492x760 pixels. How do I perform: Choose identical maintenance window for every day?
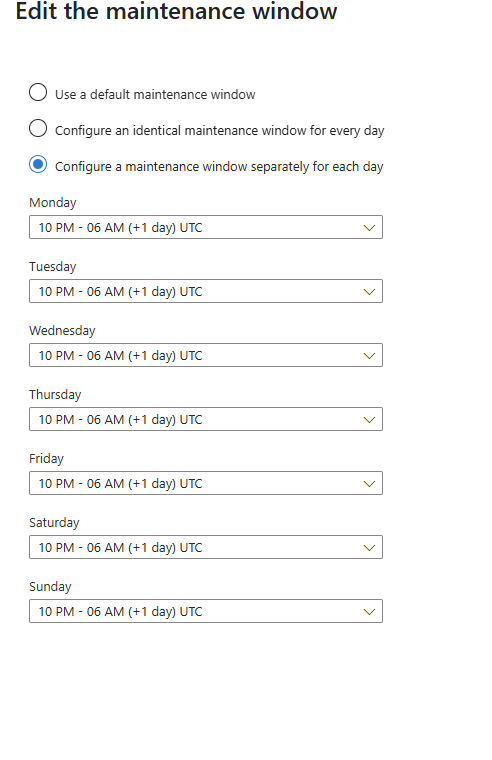pos(38,128)
